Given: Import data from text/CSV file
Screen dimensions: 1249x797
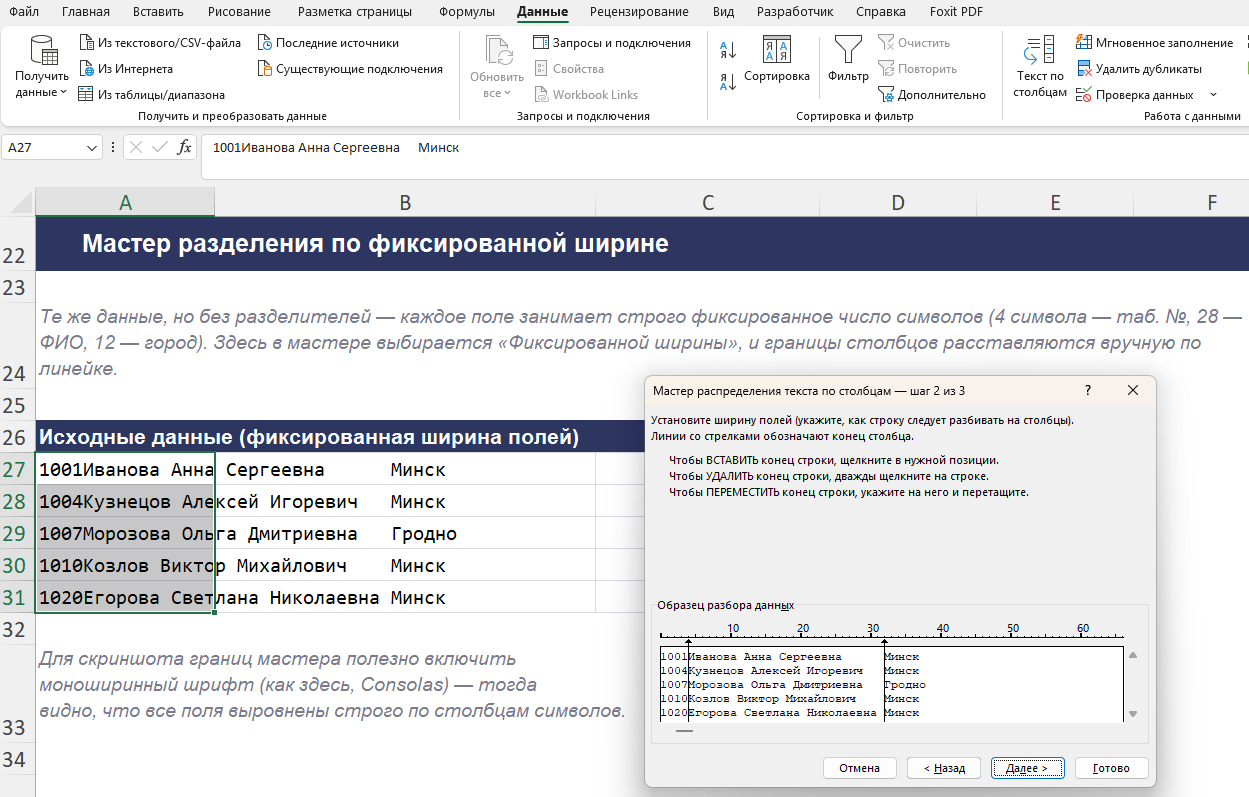Looking at the screenshot, I should point(159,43).
